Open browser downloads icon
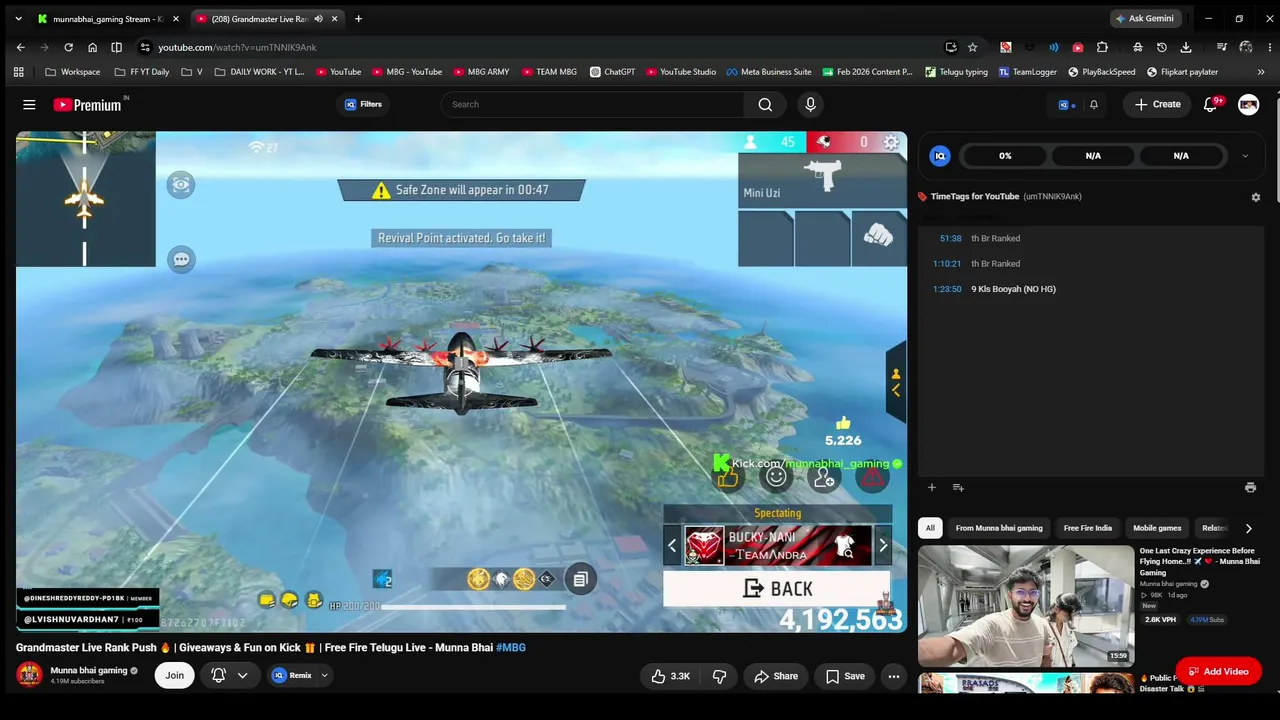Viewport: 1280px width, 720px height. coord(1185,47)
